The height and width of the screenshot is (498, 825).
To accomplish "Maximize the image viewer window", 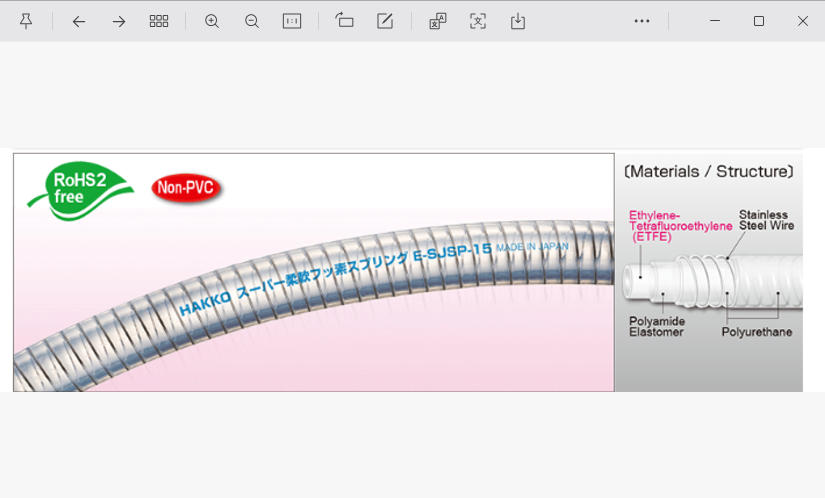I will (x=759, y=21).
